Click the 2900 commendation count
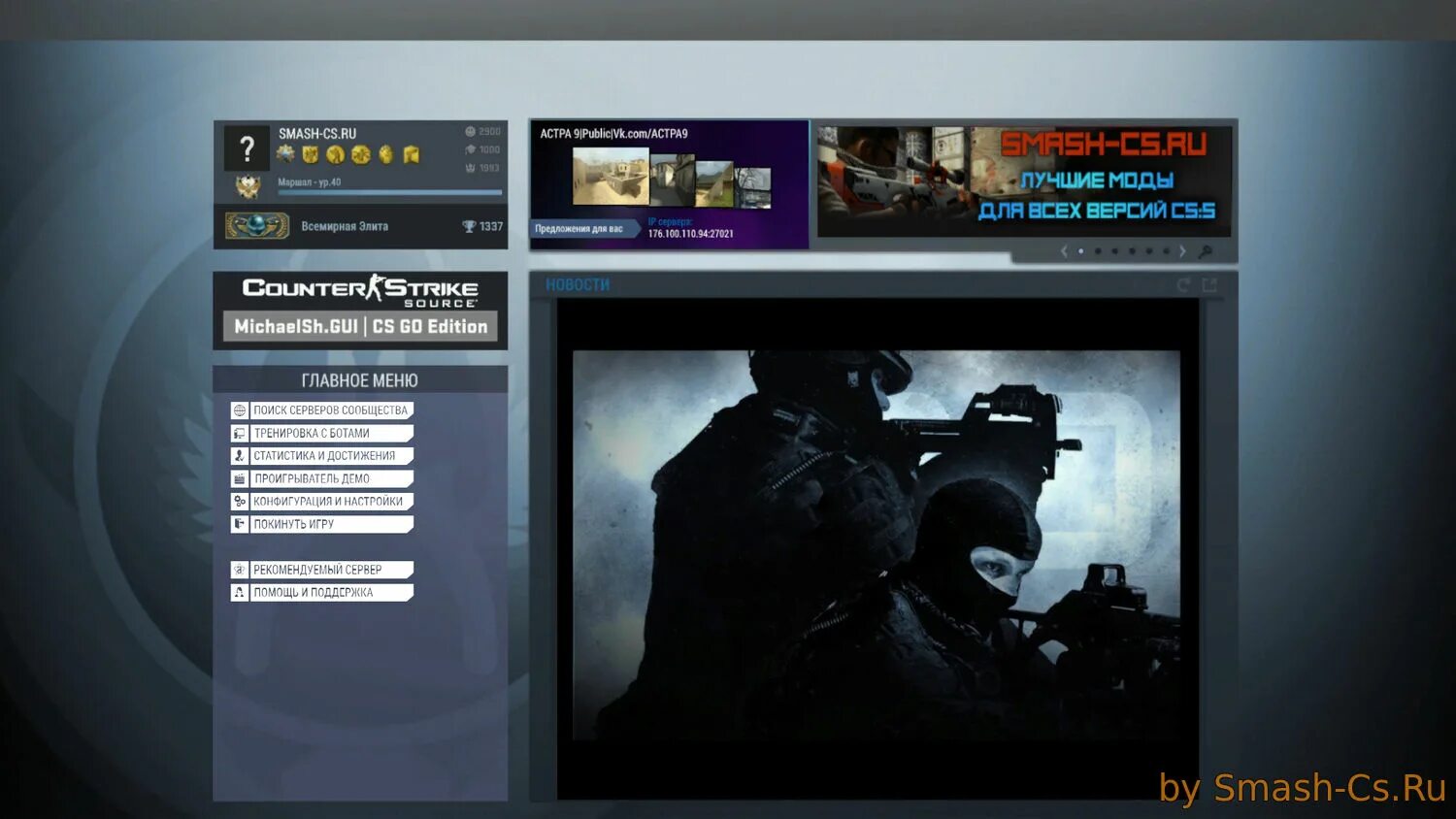 490,131
